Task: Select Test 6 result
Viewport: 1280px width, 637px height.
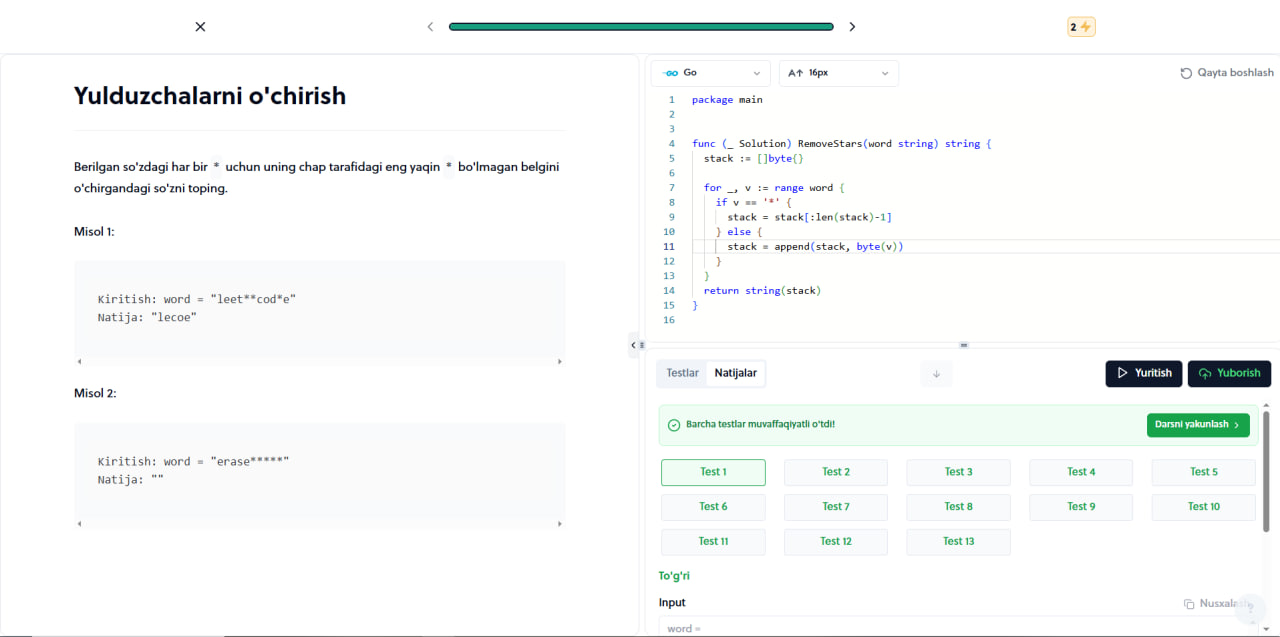Action: [x=713, y=507]
